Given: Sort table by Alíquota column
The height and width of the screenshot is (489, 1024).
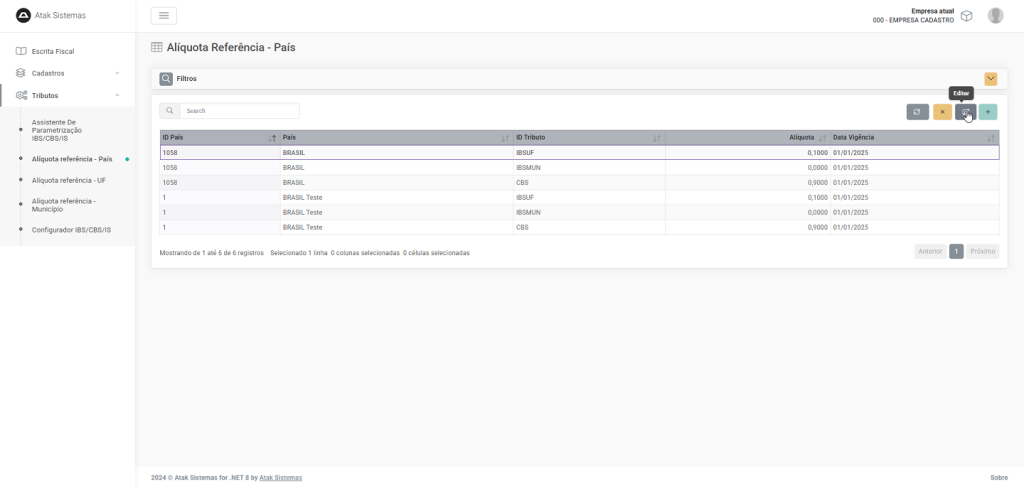Looking at the screenshot, I should (801, 137).
